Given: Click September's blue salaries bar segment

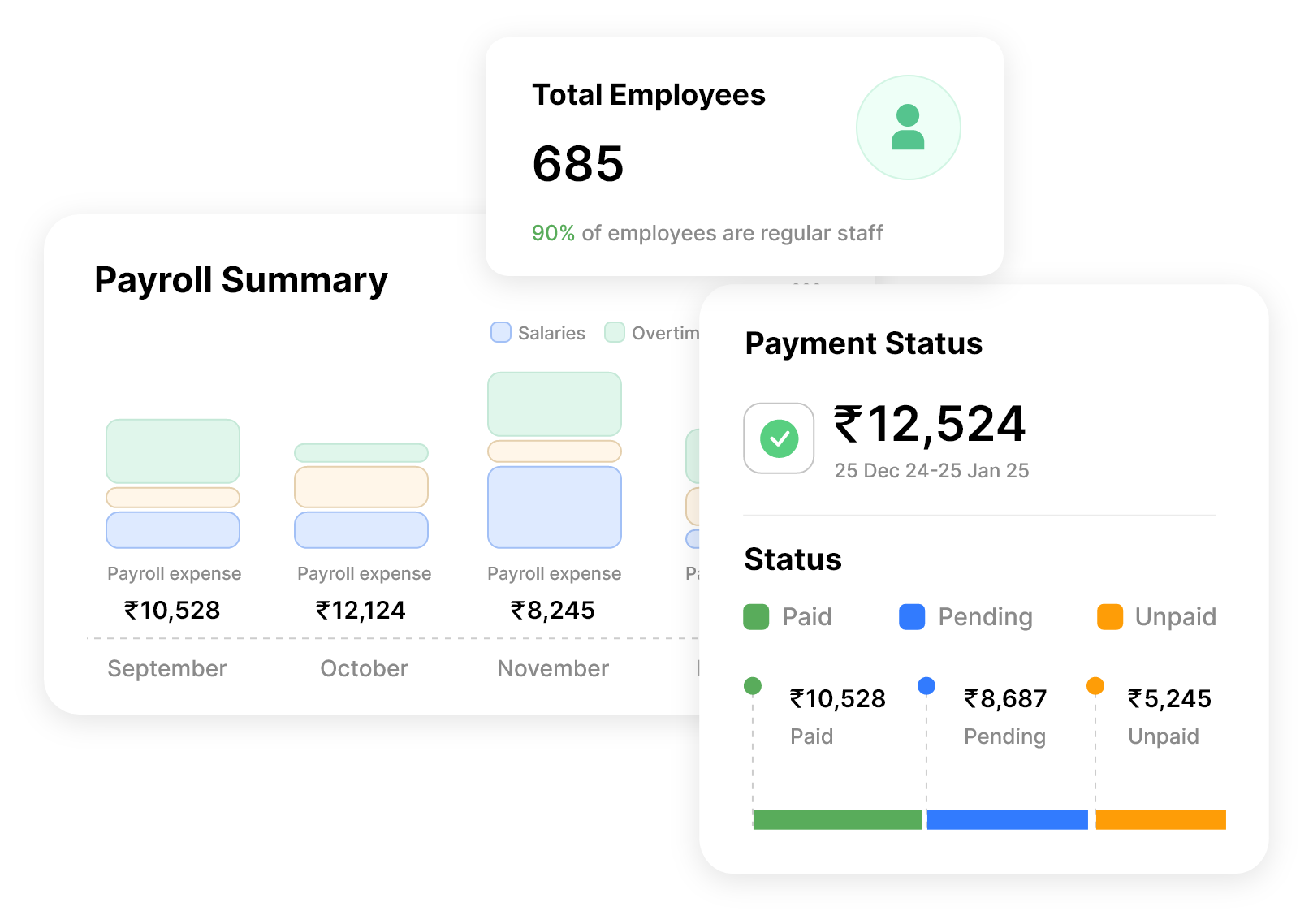Looking at the screenshot, I should (173, 530).
